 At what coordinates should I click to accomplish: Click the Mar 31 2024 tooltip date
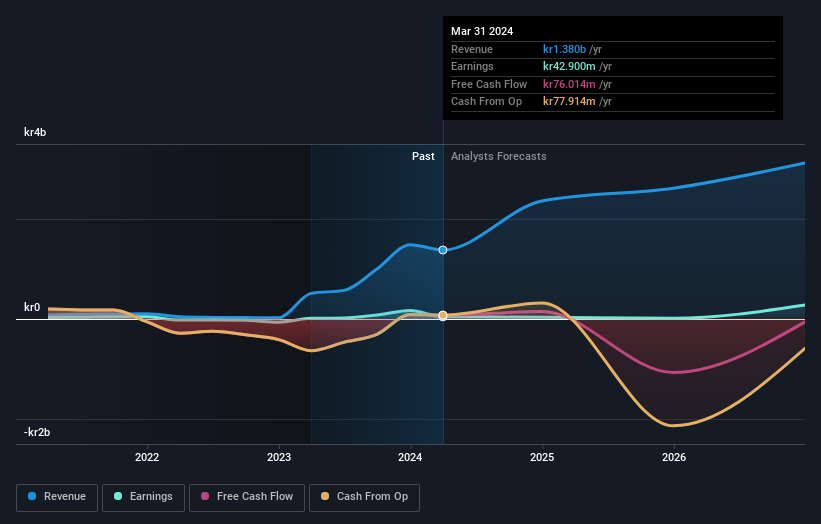[x=482, y=31]
